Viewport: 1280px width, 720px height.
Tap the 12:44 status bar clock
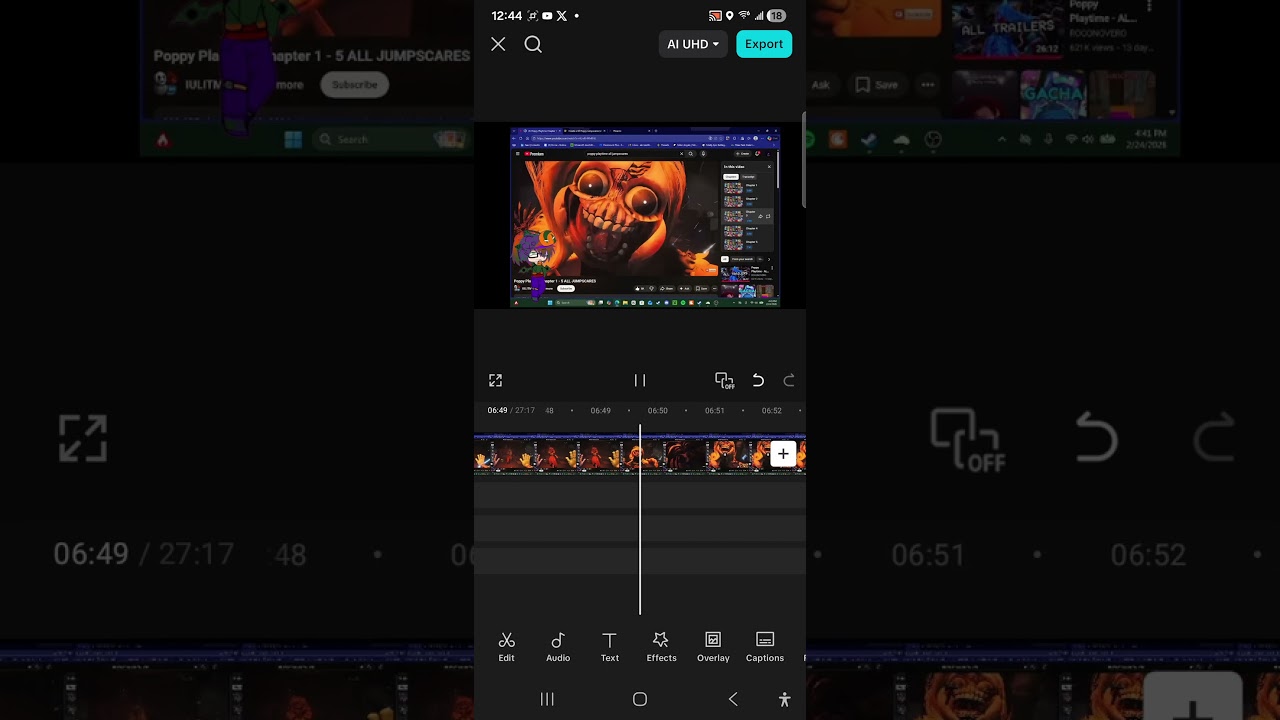tap(507, 16)
